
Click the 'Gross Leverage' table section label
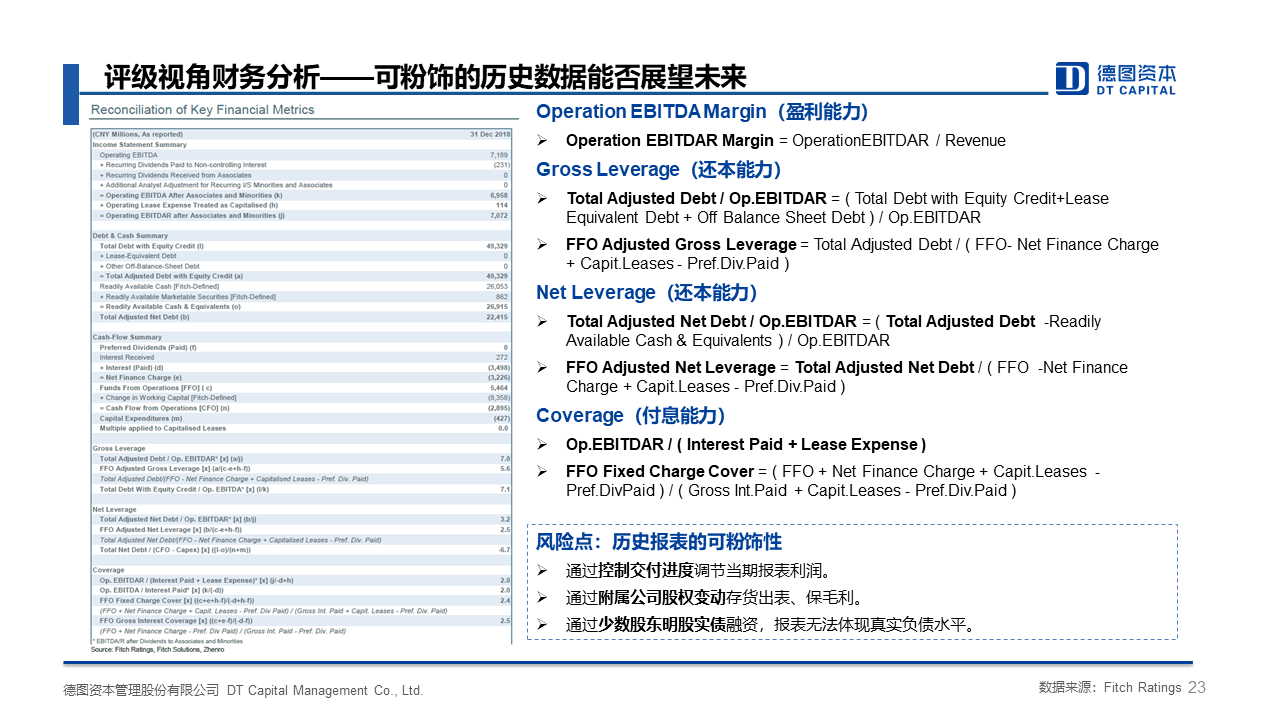pos(119,449)
